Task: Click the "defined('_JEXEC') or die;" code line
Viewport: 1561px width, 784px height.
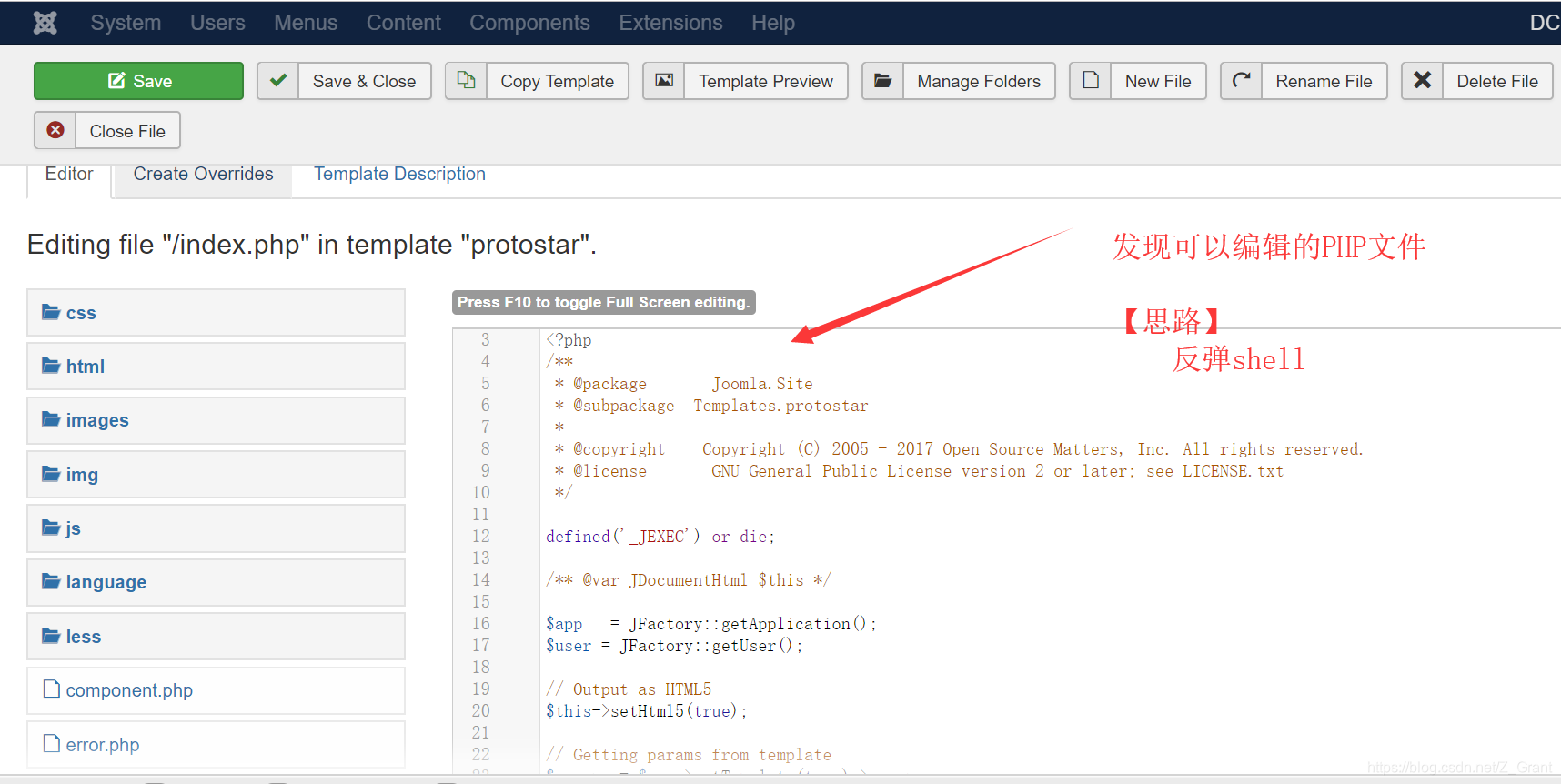Action: (x=660, y=537)
